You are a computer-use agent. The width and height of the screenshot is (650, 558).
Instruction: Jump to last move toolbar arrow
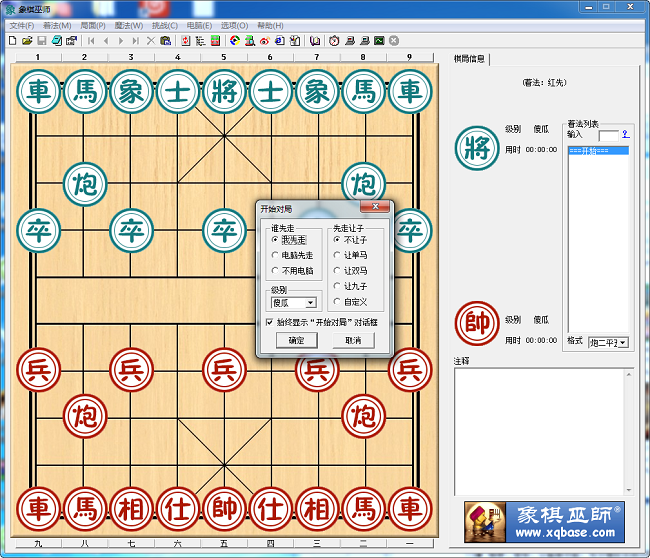pyautogui.click(x=136, y=41)
